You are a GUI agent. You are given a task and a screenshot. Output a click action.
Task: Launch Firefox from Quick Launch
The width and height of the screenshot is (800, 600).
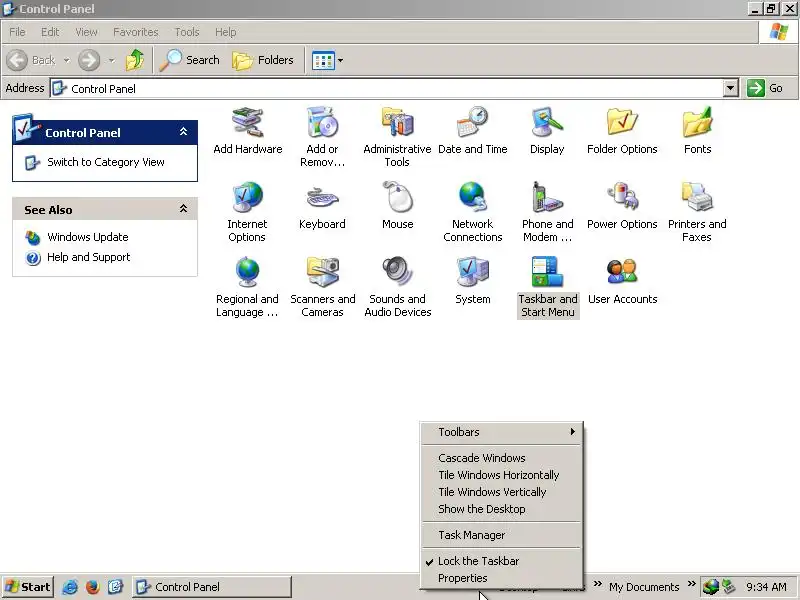(x=92, y=587)
